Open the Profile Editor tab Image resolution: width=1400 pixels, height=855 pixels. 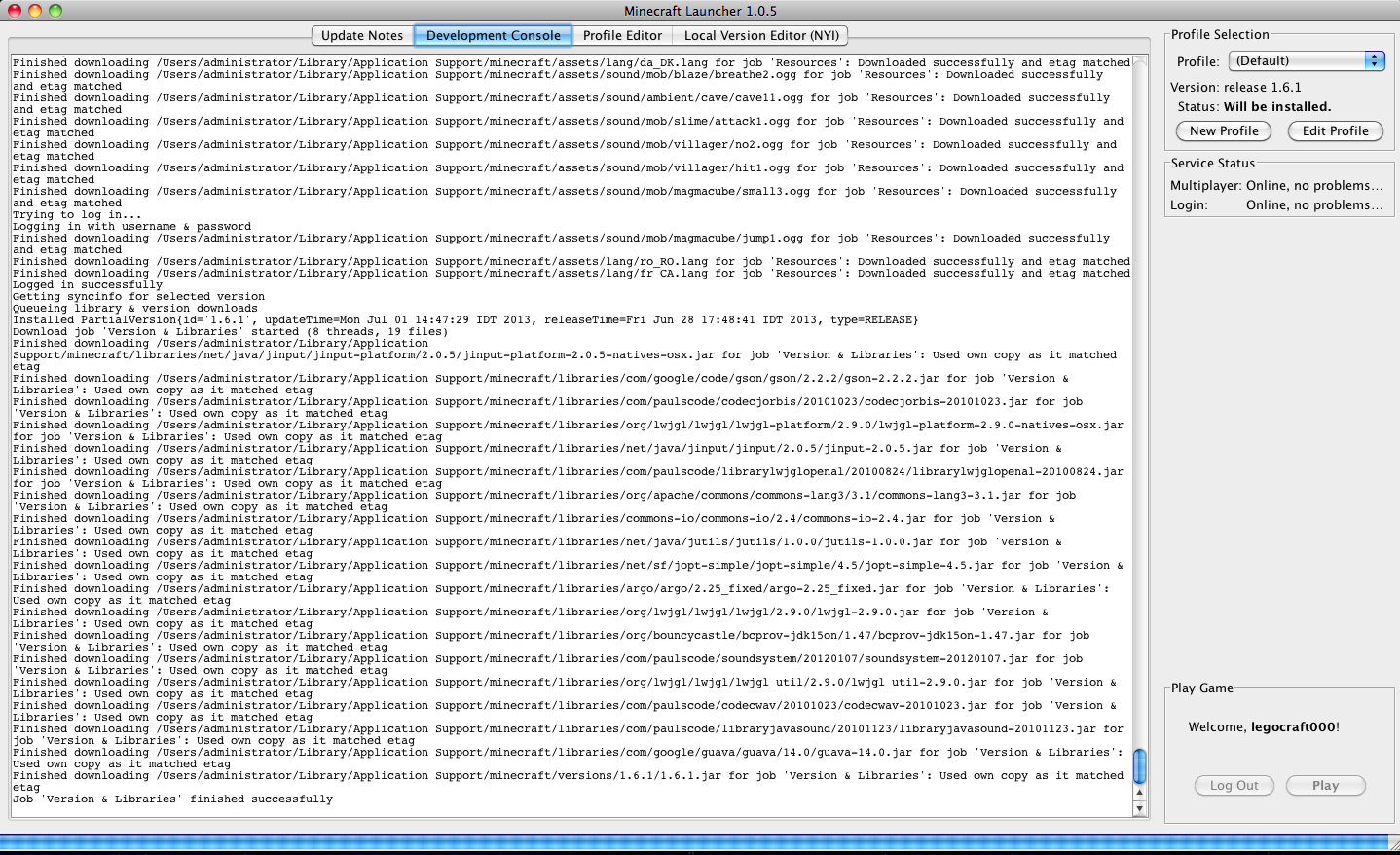622,36
